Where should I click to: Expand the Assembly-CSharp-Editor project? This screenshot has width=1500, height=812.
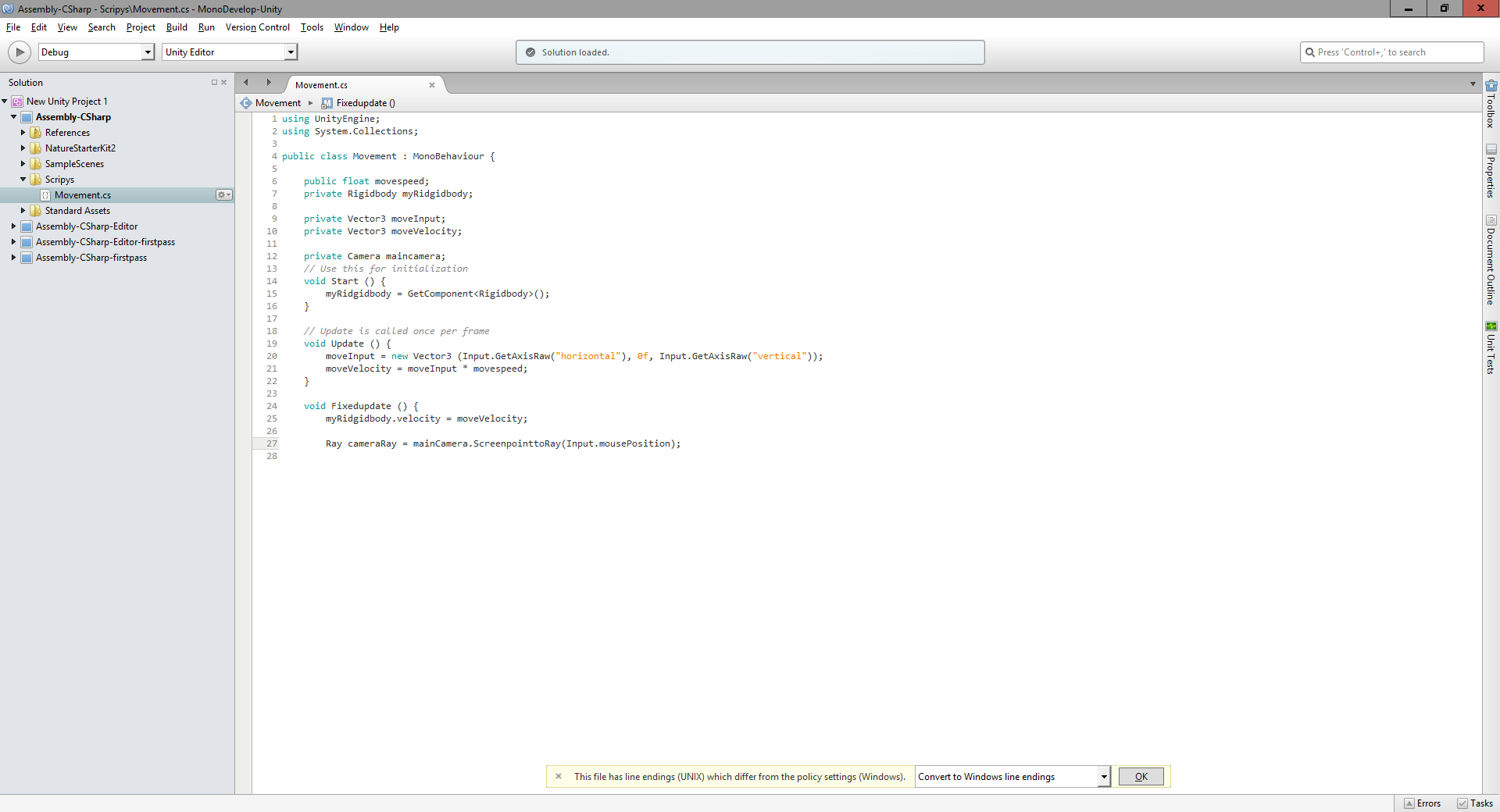(x=14, y=226)
